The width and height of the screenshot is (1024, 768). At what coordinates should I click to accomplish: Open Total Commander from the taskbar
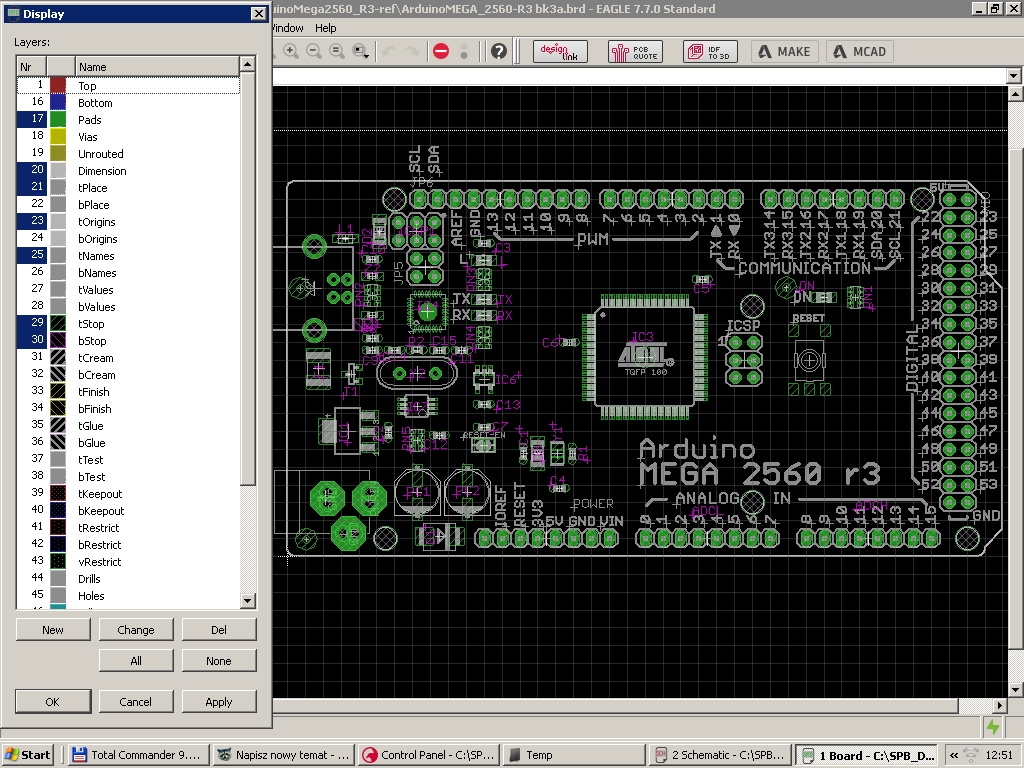coord(138,755)
